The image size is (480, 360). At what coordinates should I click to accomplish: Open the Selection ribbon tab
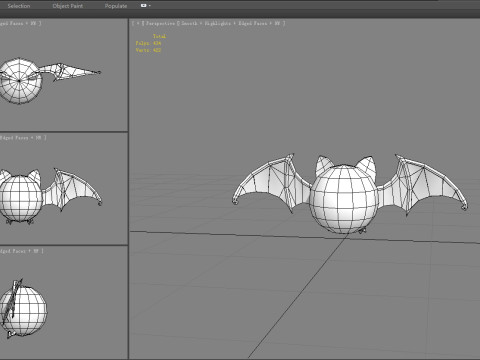coord(19,6)
